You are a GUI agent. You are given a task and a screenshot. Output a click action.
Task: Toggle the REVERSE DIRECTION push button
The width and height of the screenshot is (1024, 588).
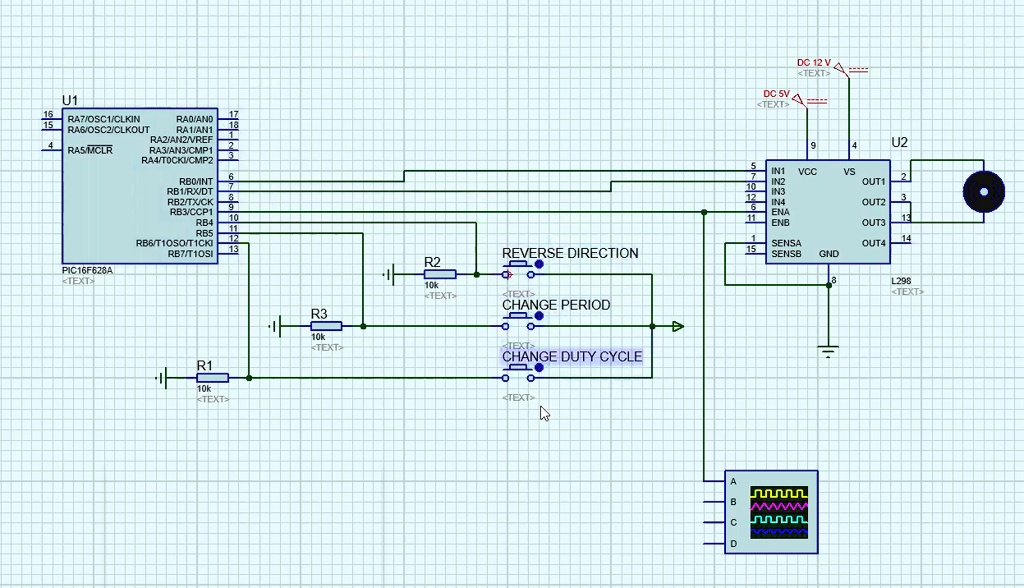coord(519,270)
